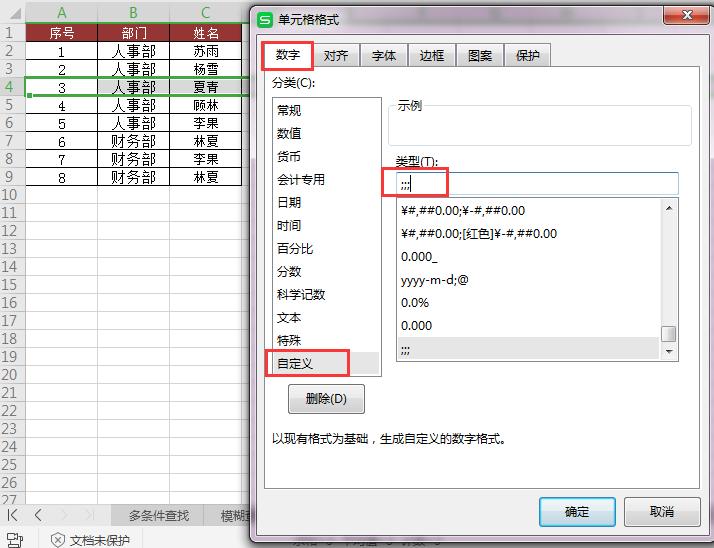
Task: Switch to the 数字 tab
Action: (288, 55)
